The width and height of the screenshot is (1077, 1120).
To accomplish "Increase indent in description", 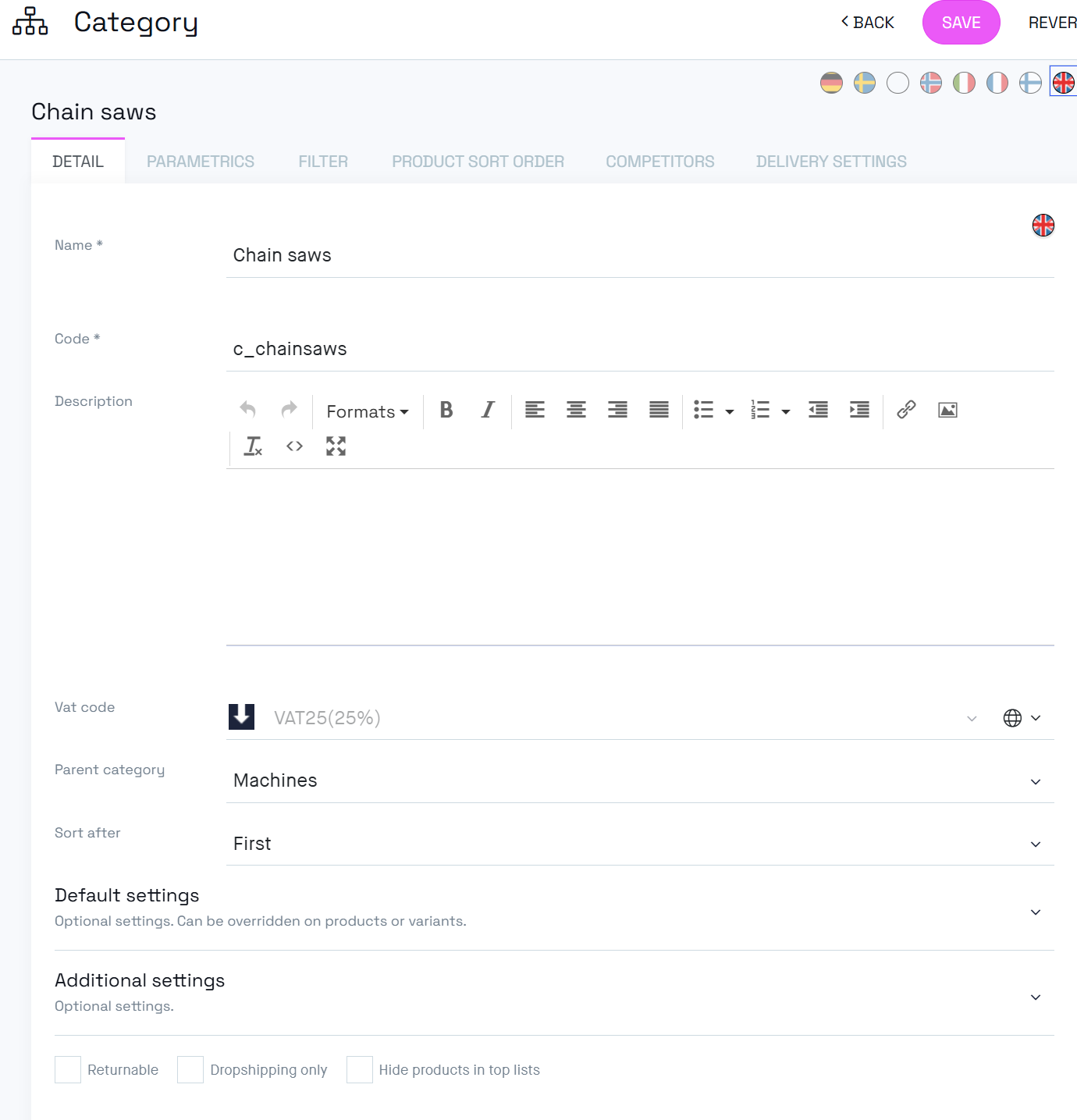I will click(859, 410).
